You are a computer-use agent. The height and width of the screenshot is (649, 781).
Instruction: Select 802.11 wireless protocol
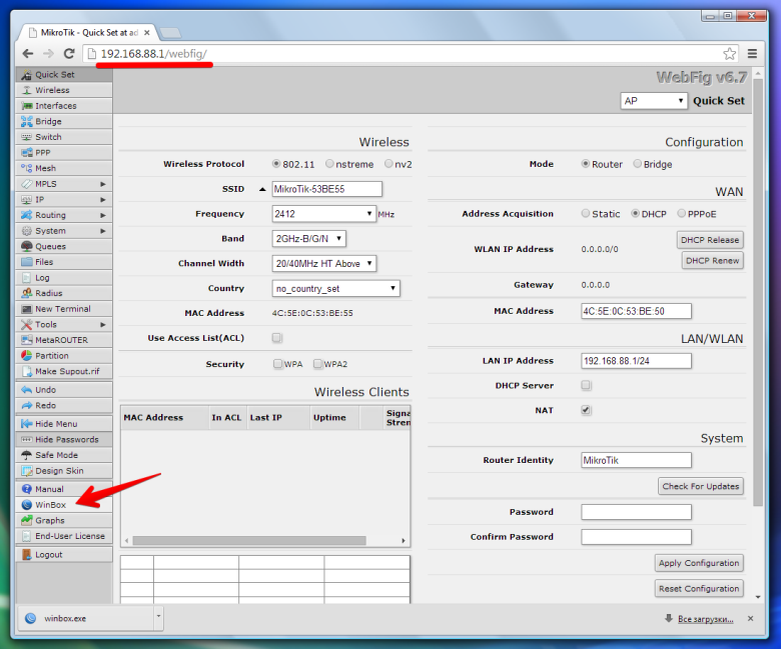point(276,164)
